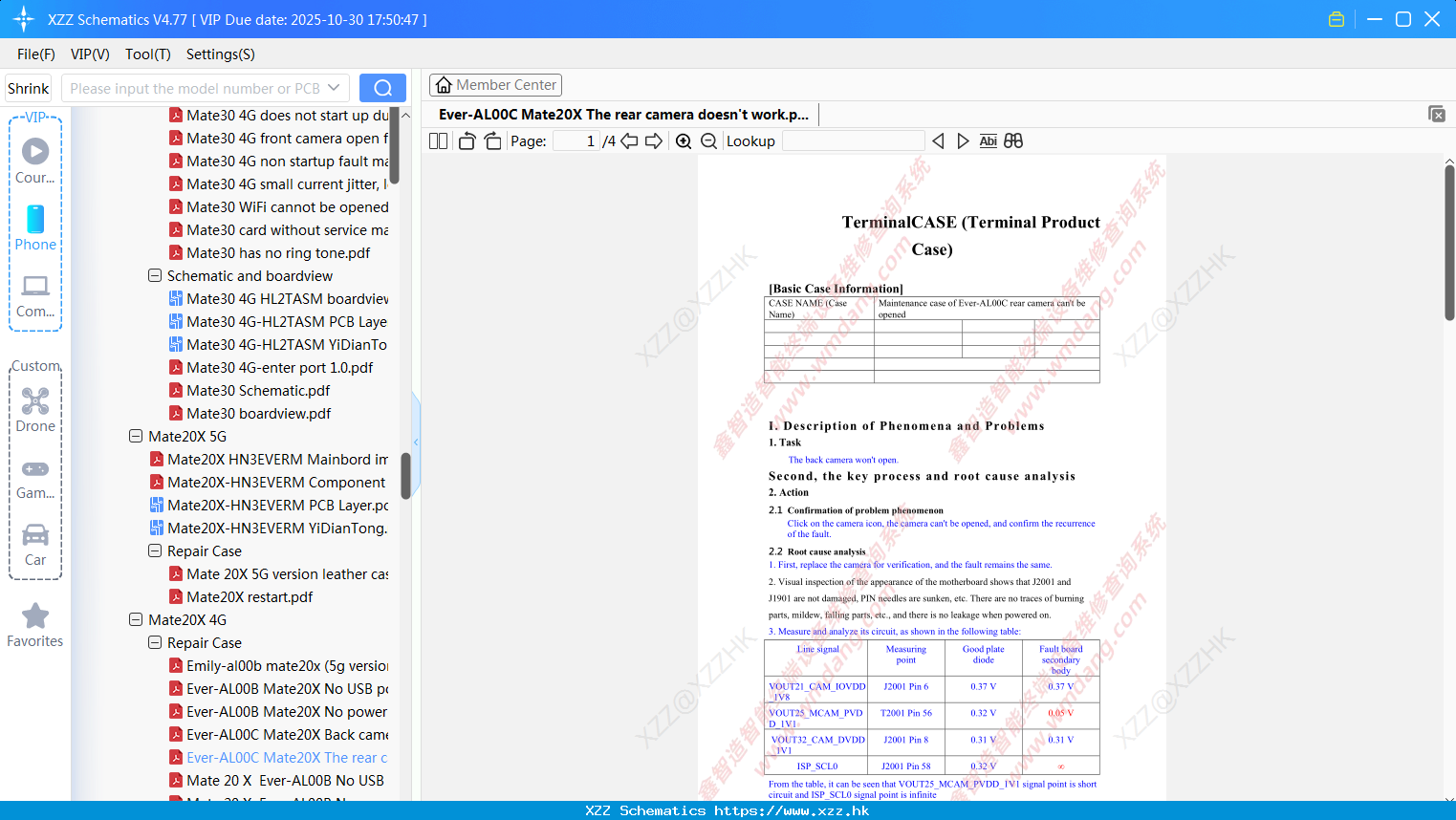Click the Shrink button

[x=28, y=88]
